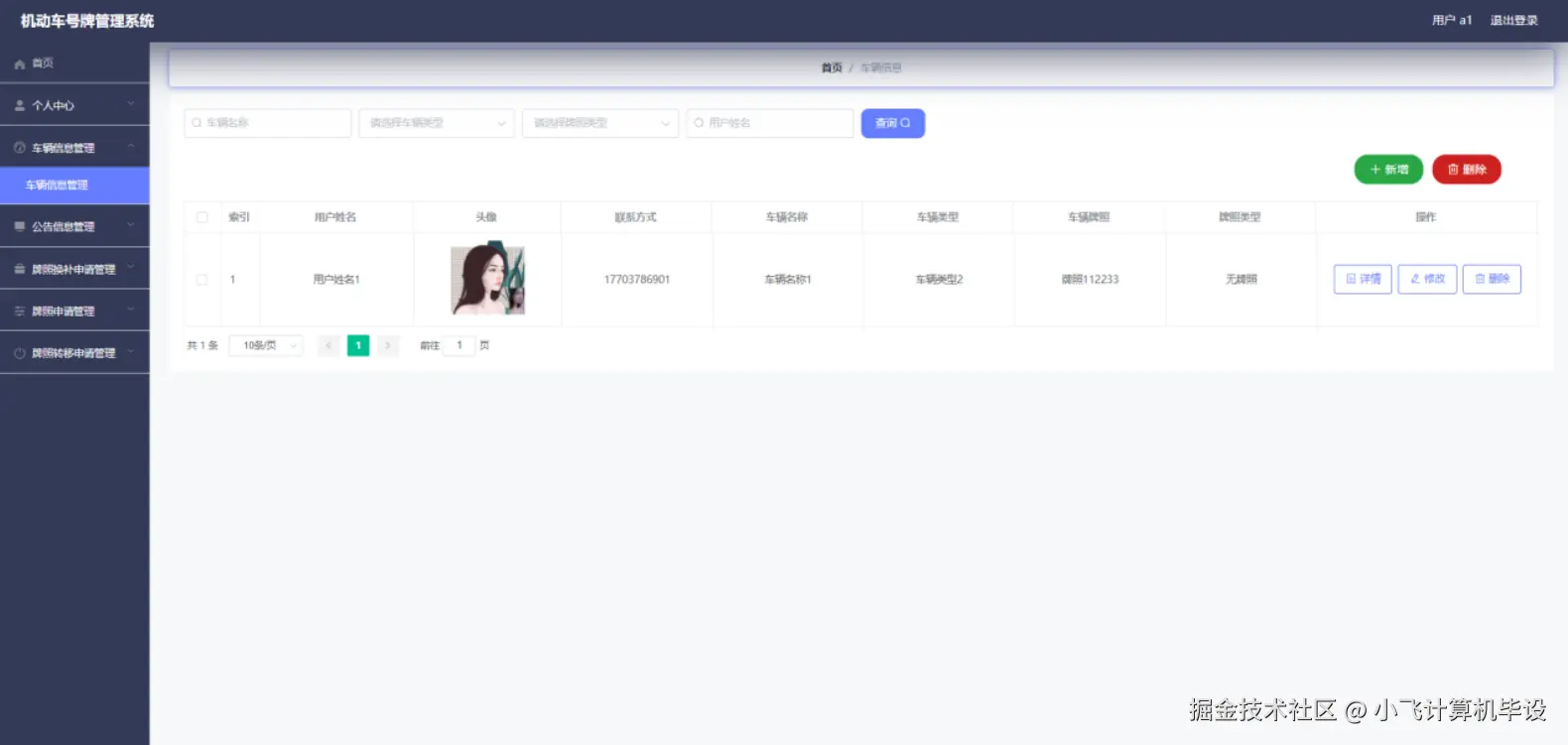Expand 公告信息管理 using its chevron
1568x745 pixels.
click(x=131, y=225)
